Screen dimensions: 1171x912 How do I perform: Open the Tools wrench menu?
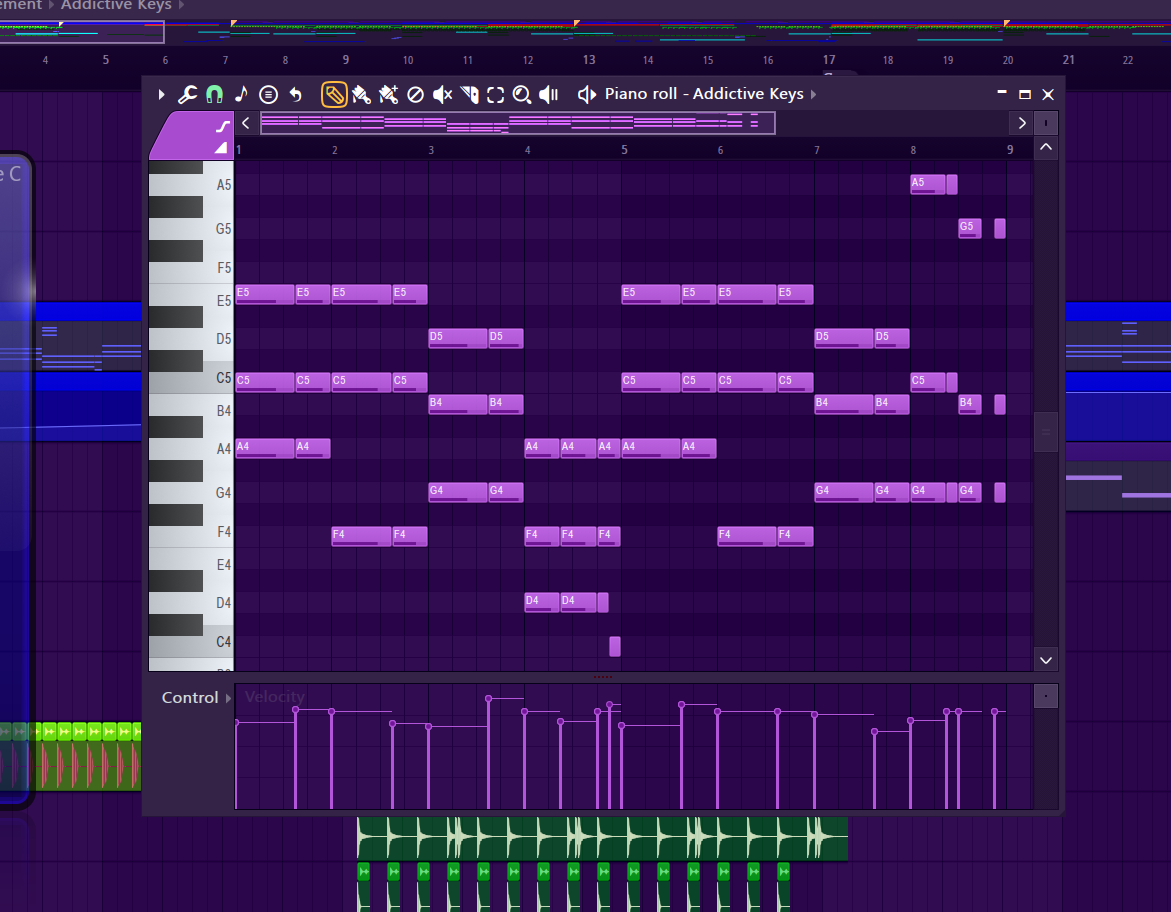tap(187, 95)
